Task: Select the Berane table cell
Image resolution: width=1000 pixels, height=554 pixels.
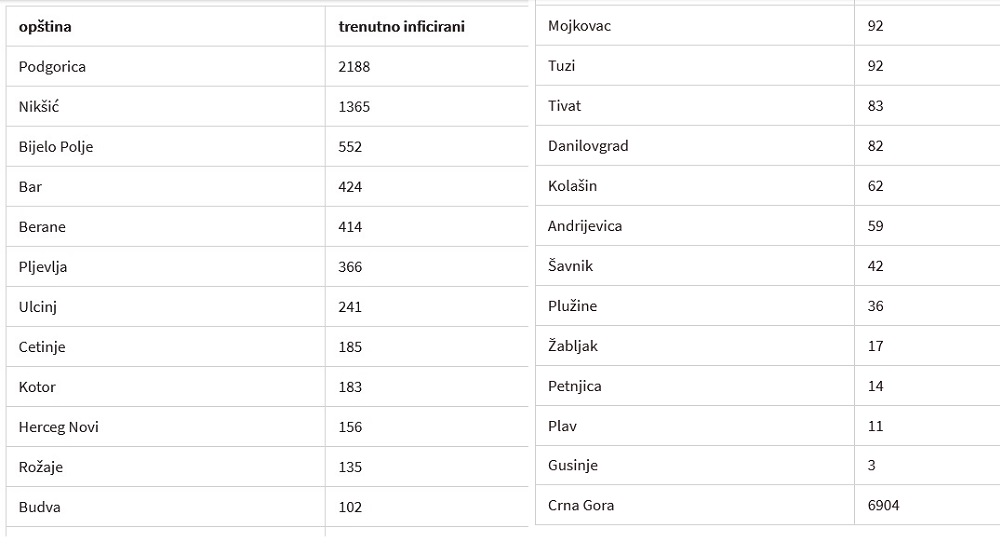Action: coord(166,226)
